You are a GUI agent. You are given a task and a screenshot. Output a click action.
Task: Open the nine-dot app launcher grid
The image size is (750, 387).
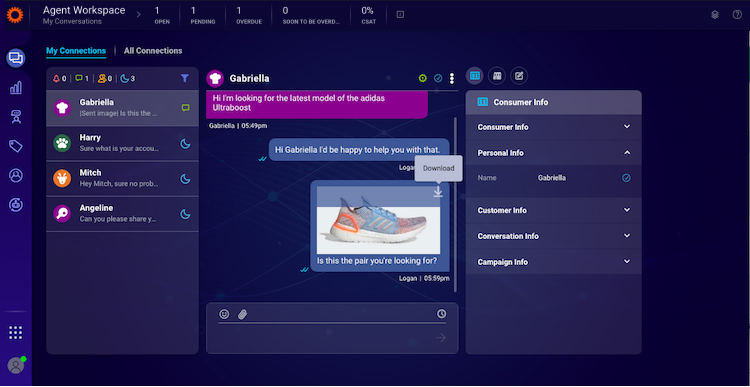click(16, 332)
